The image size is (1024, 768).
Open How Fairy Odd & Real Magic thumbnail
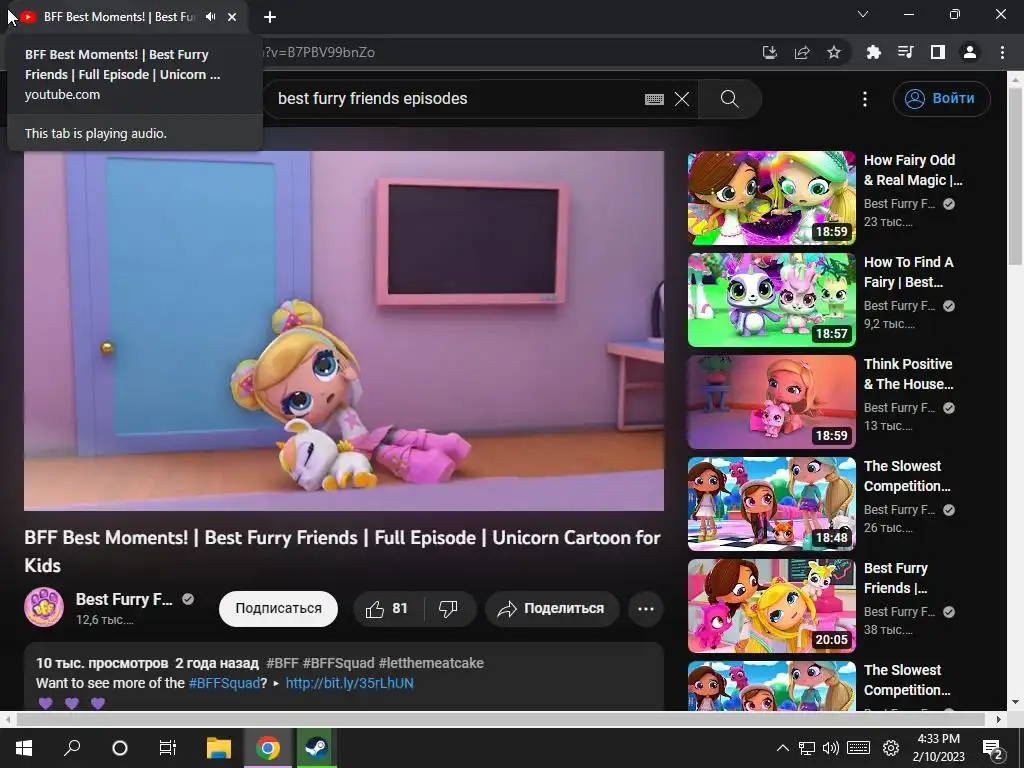(771, 198)
